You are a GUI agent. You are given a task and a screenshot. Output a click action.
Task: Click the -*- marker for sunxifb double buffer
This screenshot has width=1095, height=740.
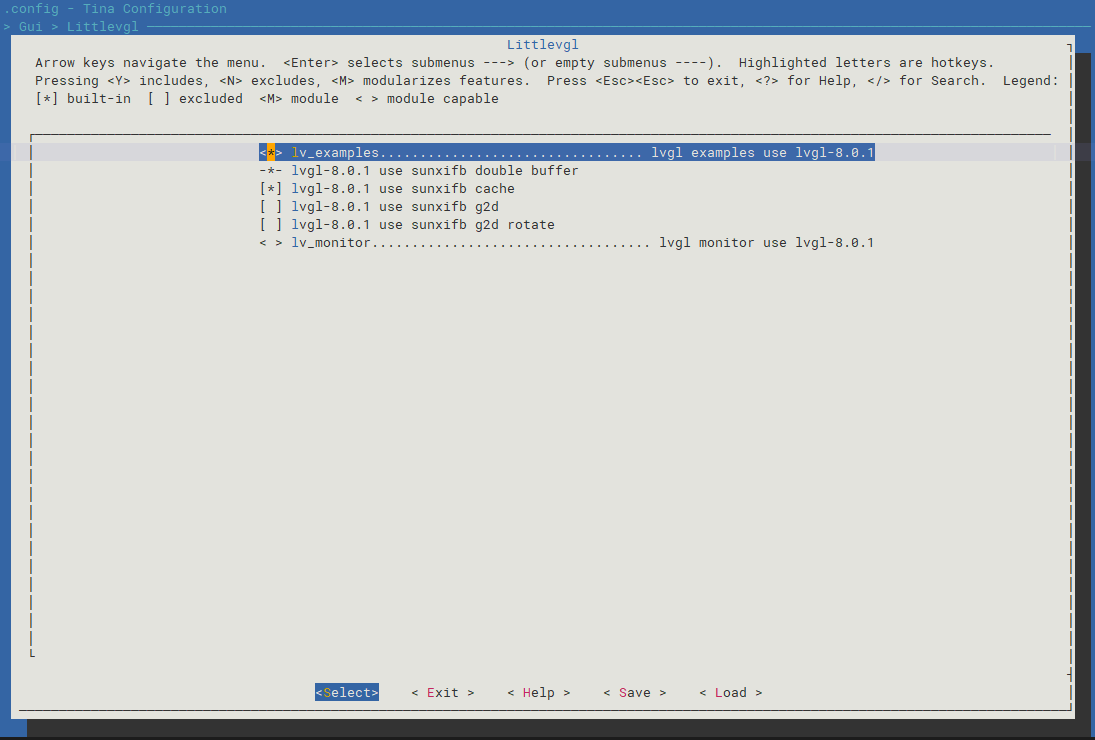(x=271, y=171)
